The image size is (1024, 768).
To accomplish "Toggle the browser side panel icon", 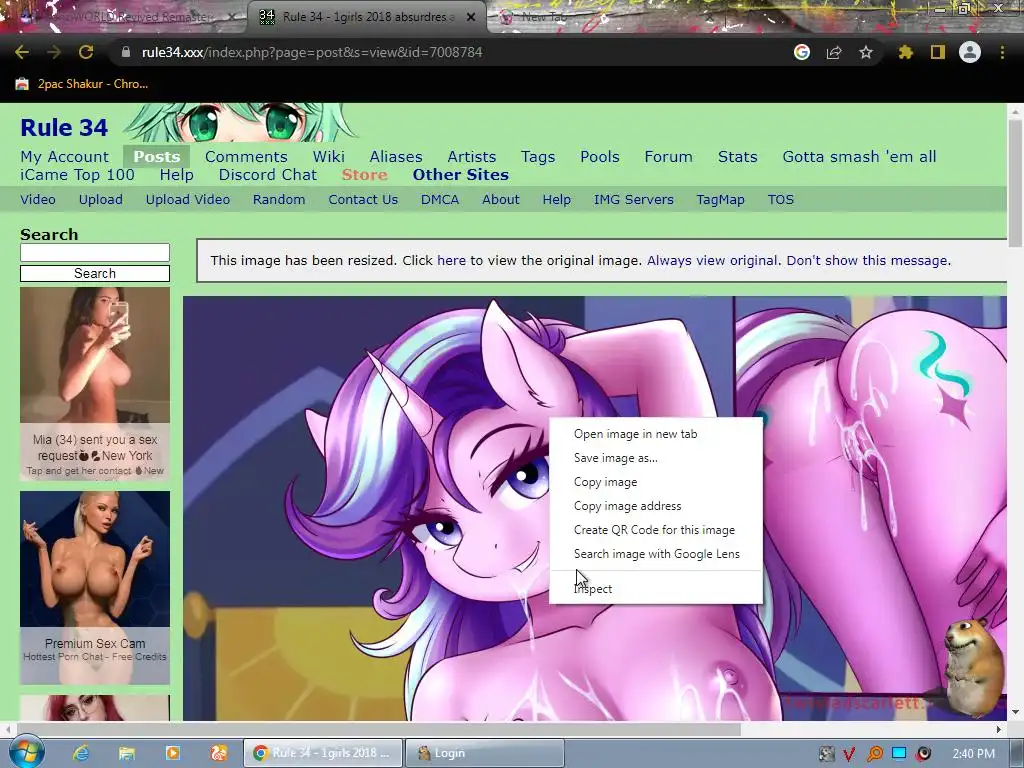I will tap(938, 52).
